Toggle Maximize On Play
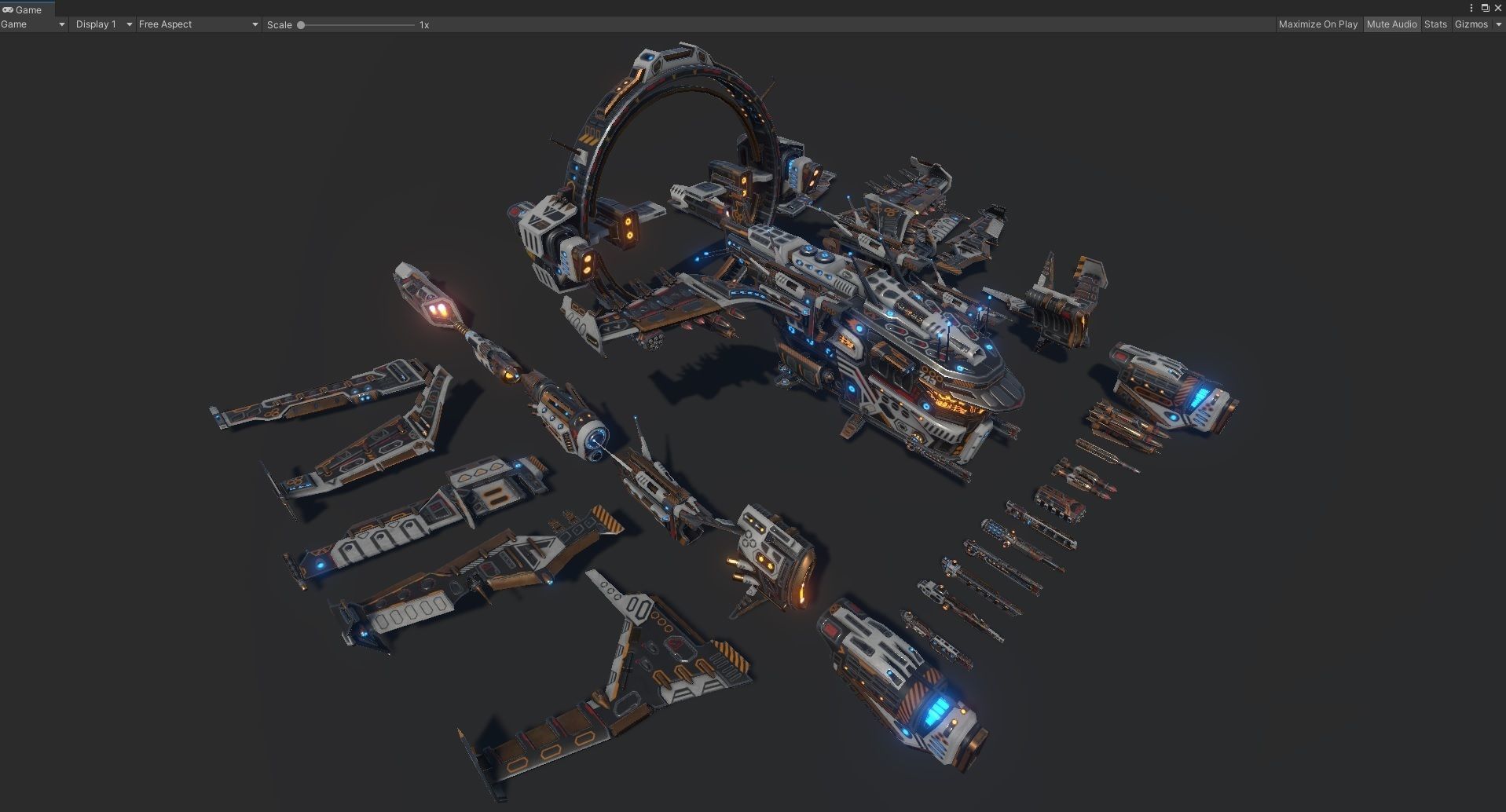Image resolution: width=1506 pixels, height=812 pixels. [x=1317, y=24]
